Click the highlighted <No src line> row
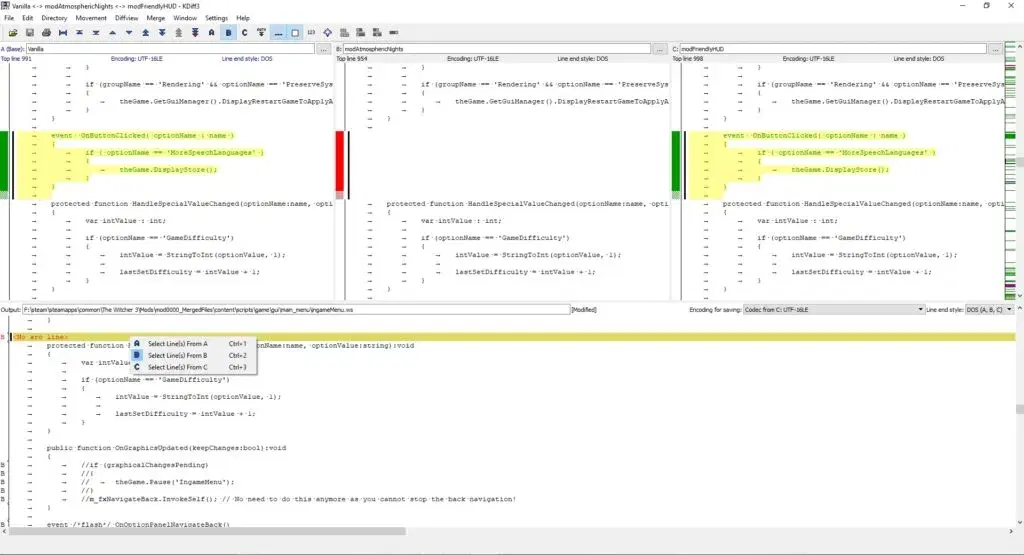1024x555 pixels. [513, 337]
